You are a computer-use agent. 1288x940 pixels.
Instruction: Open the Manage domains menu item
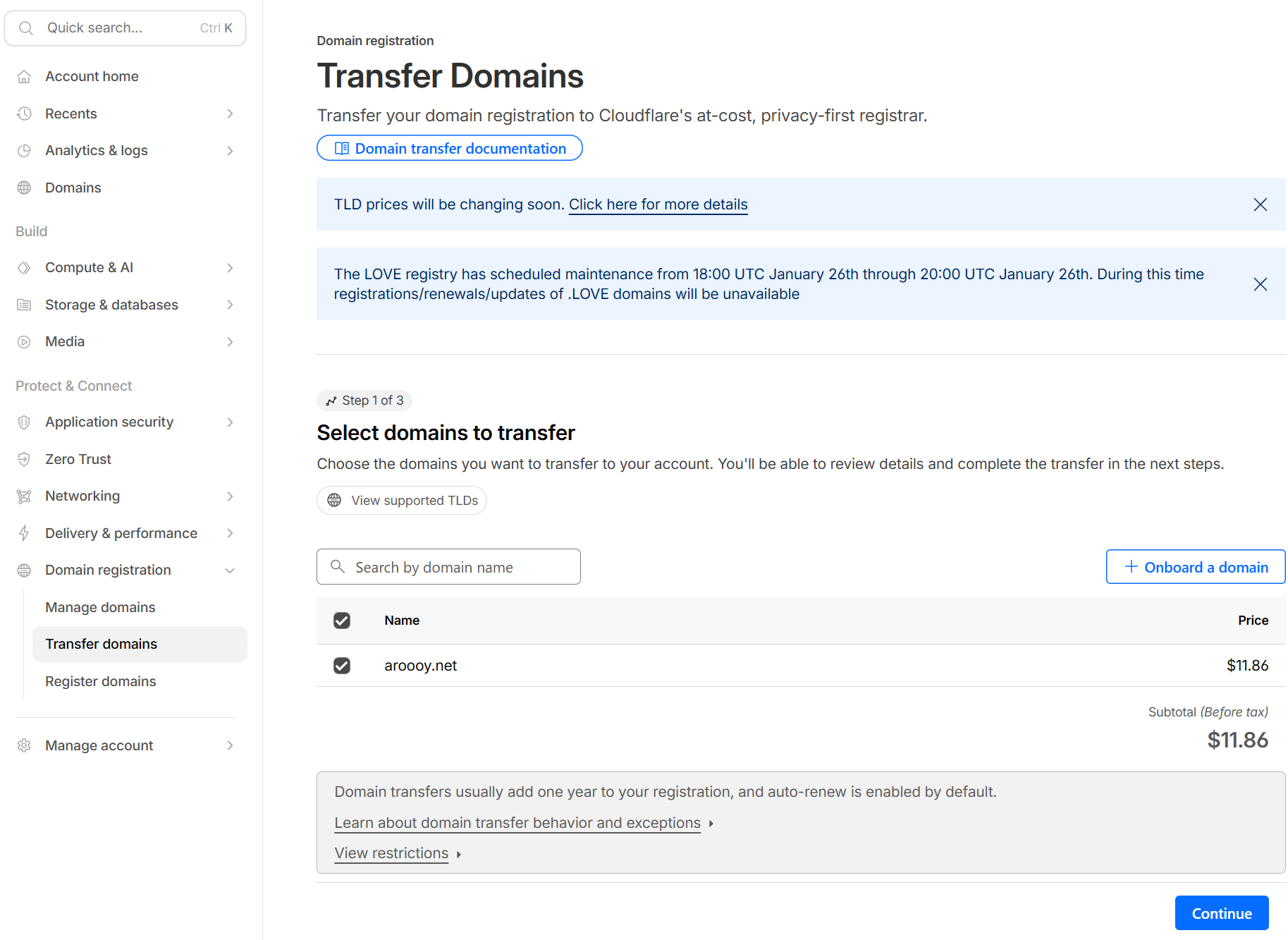coord(100,607)
